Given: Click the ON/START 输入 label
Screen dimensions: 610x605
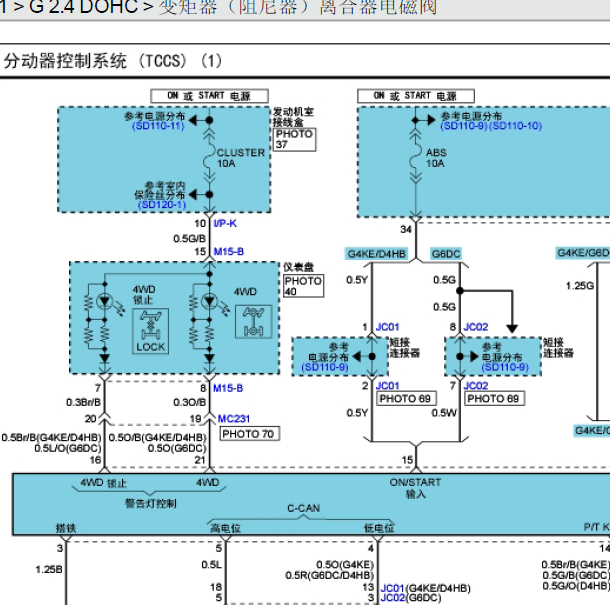Looking at the screenshot, I should point(415,488).
